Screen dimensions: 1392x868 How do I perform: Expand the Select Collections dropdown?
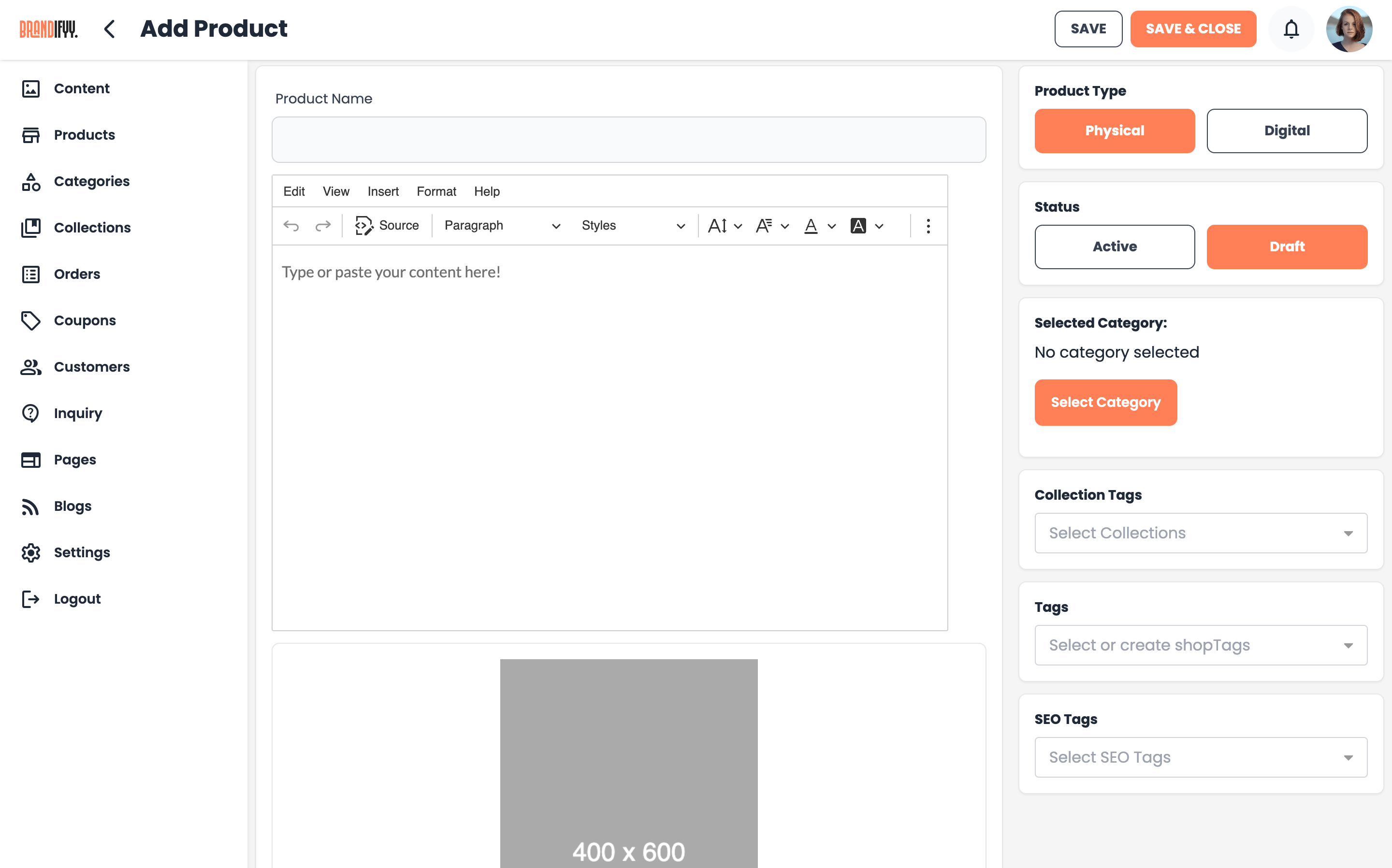click(1200, 533)
